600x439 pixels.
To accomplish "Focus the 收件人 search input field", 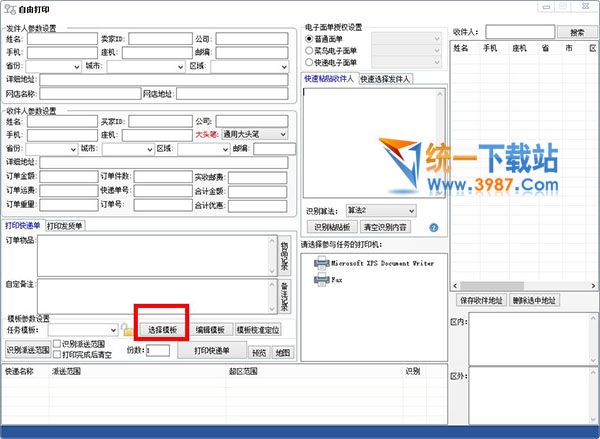I will [x=520, y=32].
